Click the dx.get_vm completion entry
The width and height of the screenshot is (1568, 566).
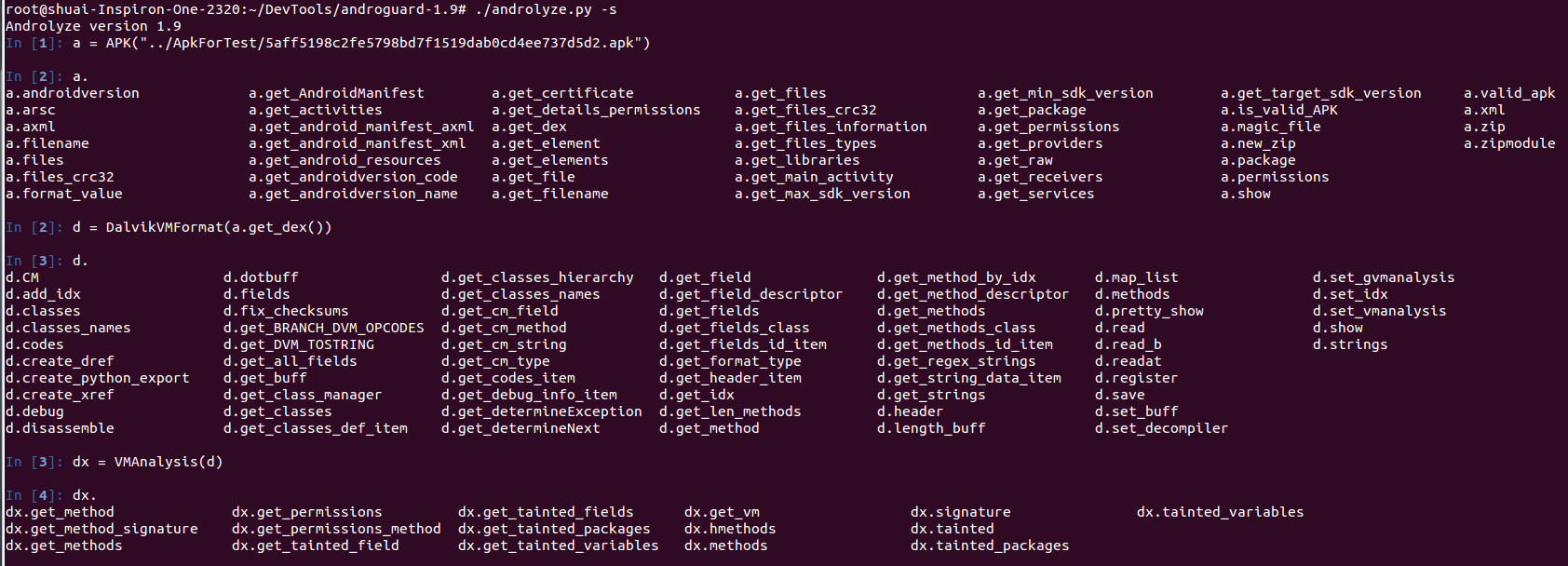[x=722, y=512]
